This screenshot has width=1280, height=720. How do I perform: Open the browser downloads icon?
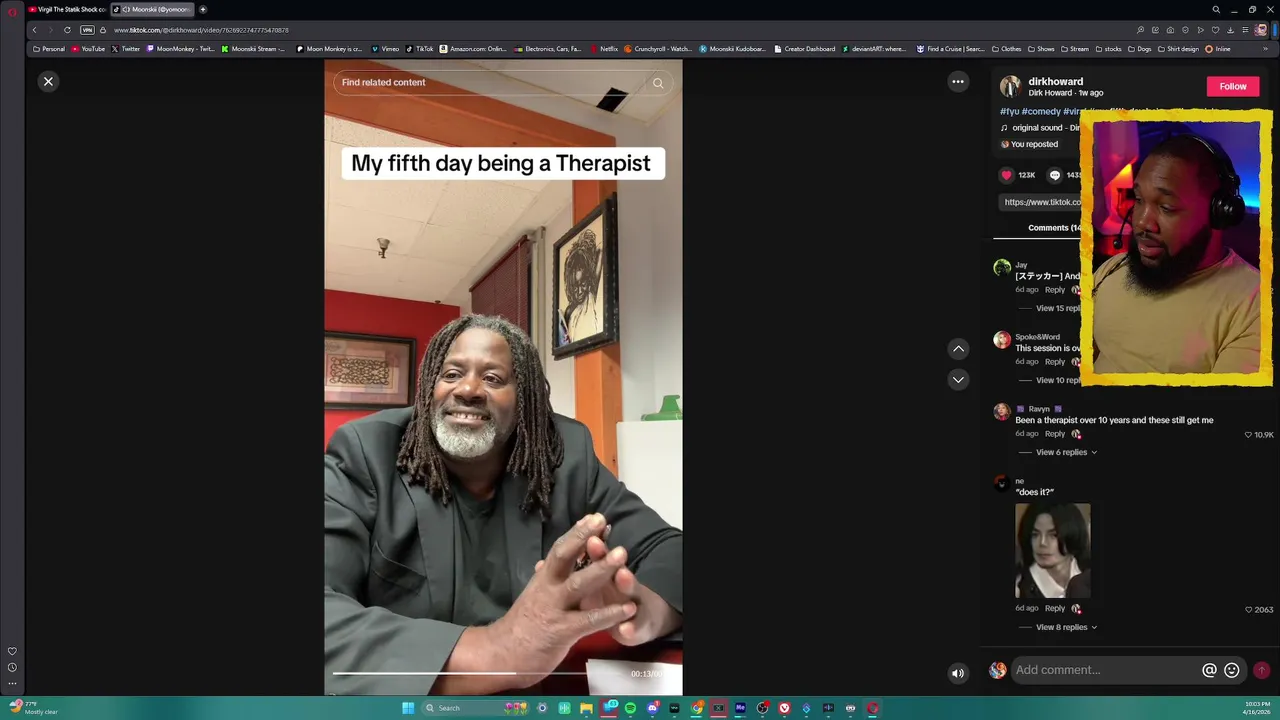tap(1230, 30)
